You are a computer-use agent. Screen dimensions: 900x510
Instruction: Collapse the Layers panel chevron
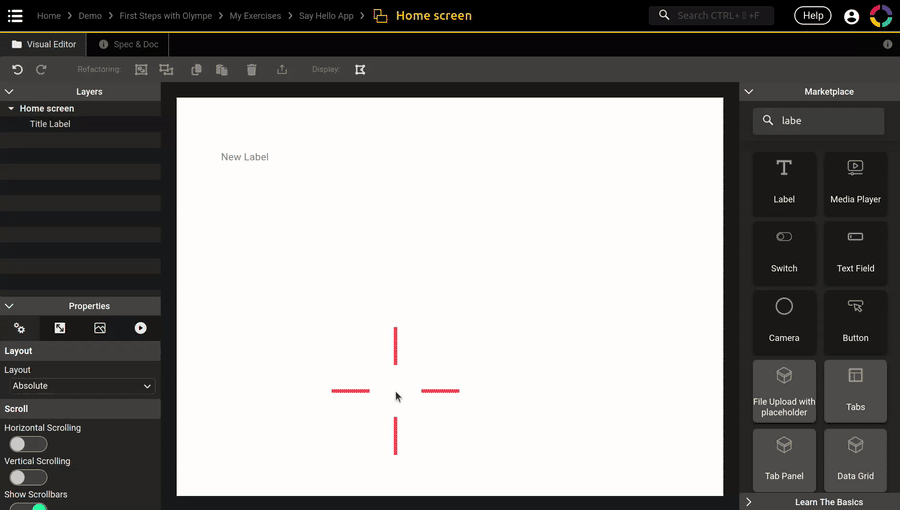[9, 92]
